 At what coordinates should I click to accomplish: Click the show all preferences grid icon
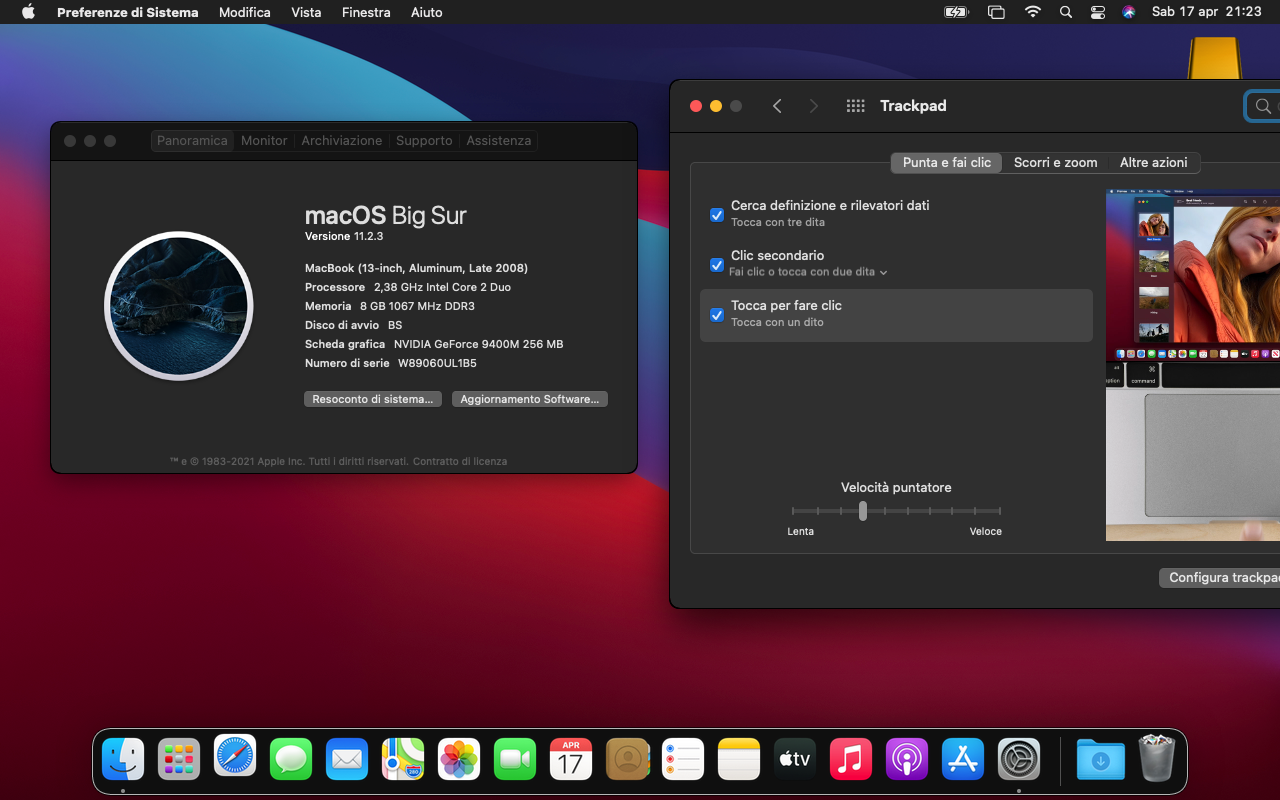pos(855,105)
